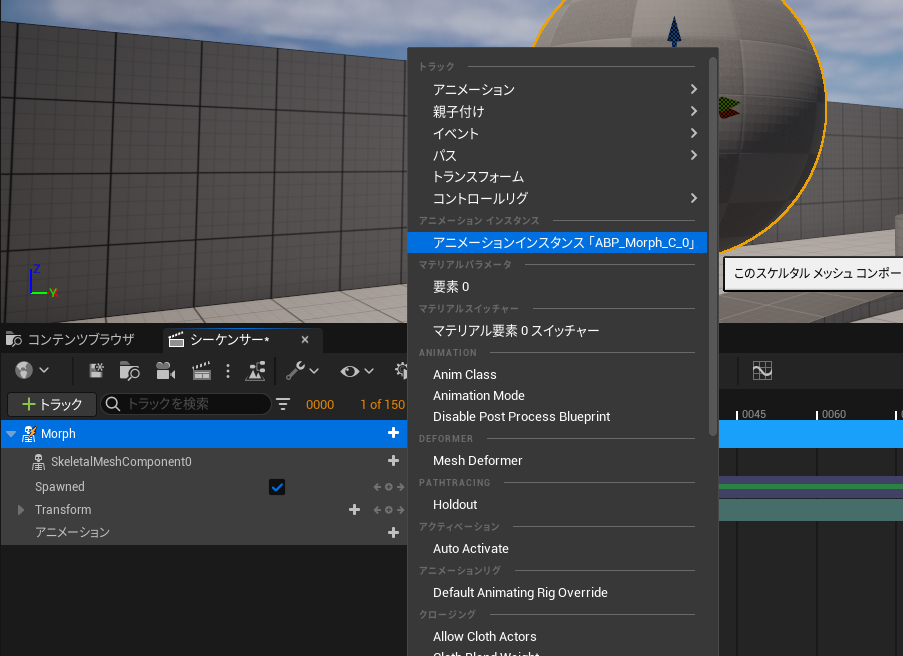Add Default Animating Rig Override track

[x=557, y=593]
